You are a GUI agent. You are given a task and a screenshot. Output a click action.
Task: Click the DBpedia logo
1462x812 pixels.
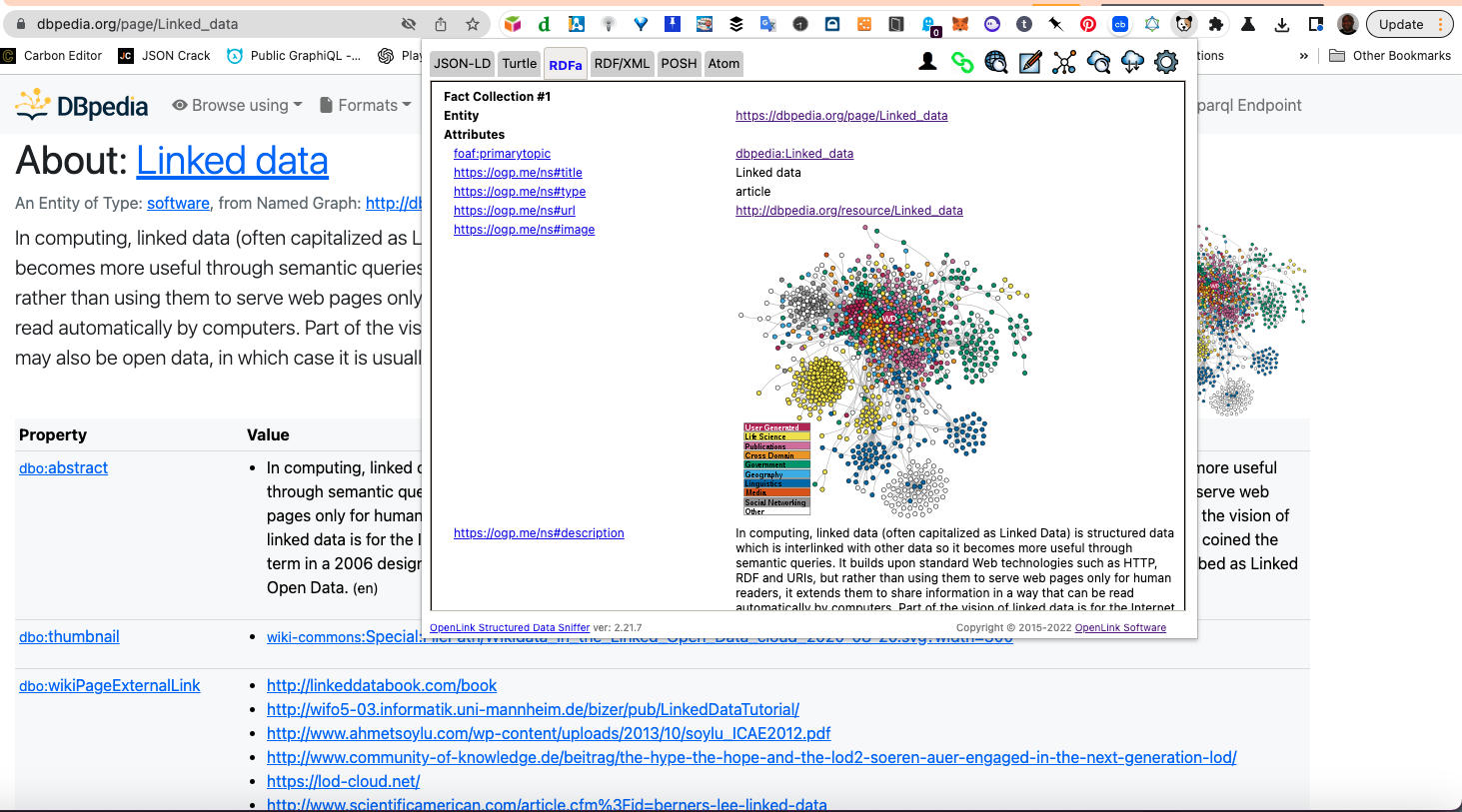[83, 105]
